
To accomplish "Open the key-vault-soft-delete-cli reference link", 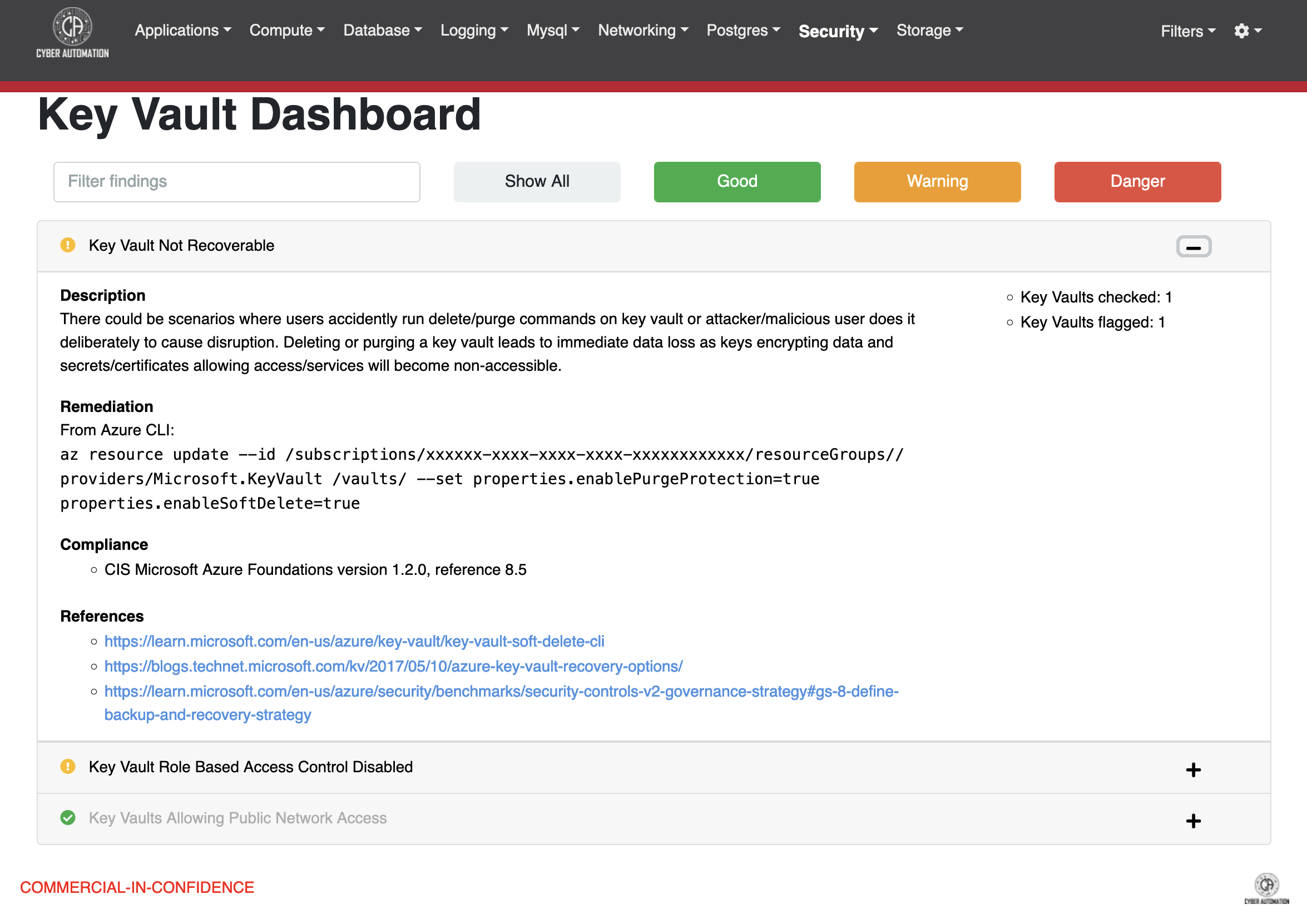I will click(x=354, y=641).
